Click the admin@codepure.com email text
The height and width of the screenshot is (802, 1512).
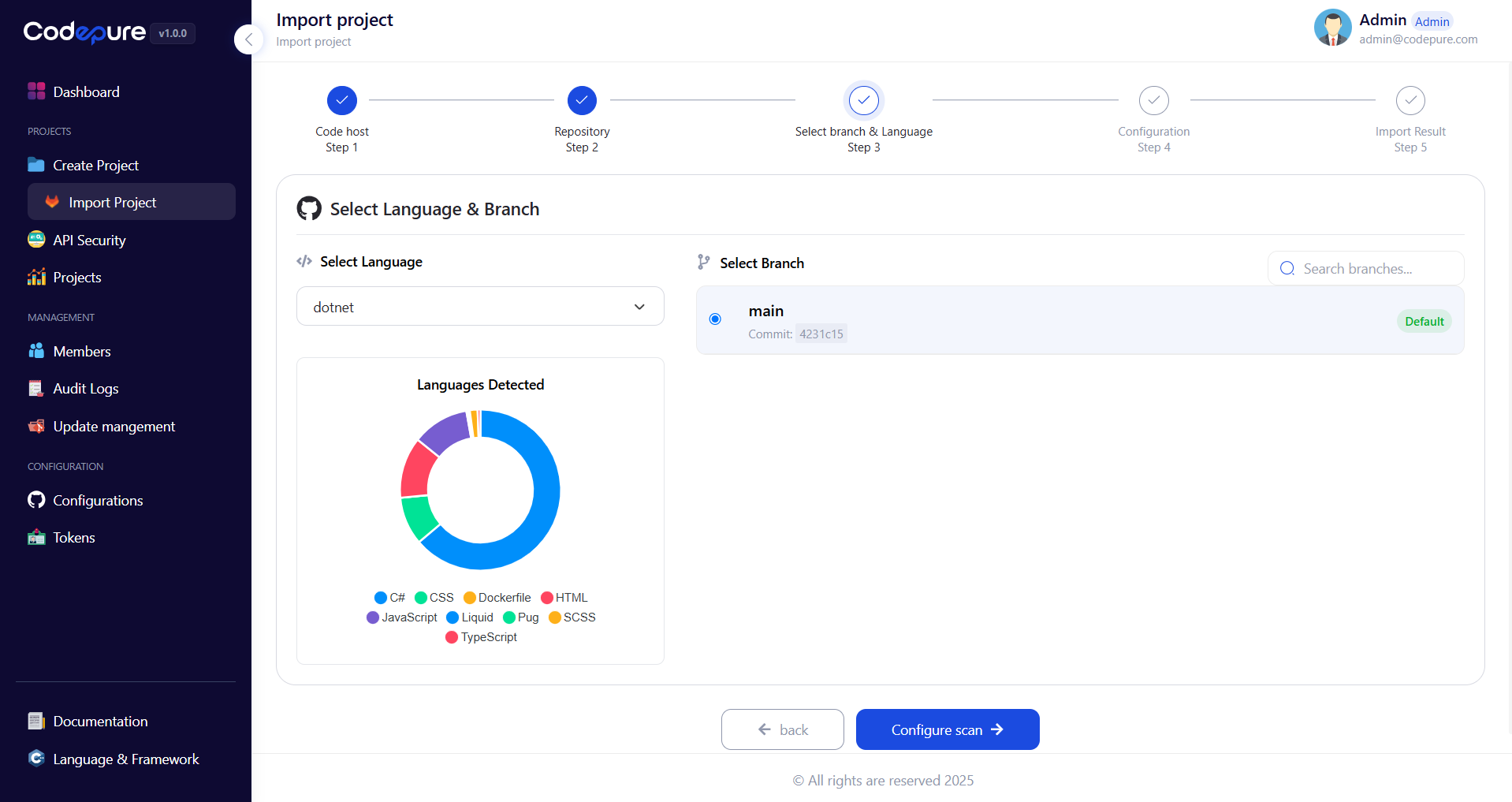[x=1418, y=39]
